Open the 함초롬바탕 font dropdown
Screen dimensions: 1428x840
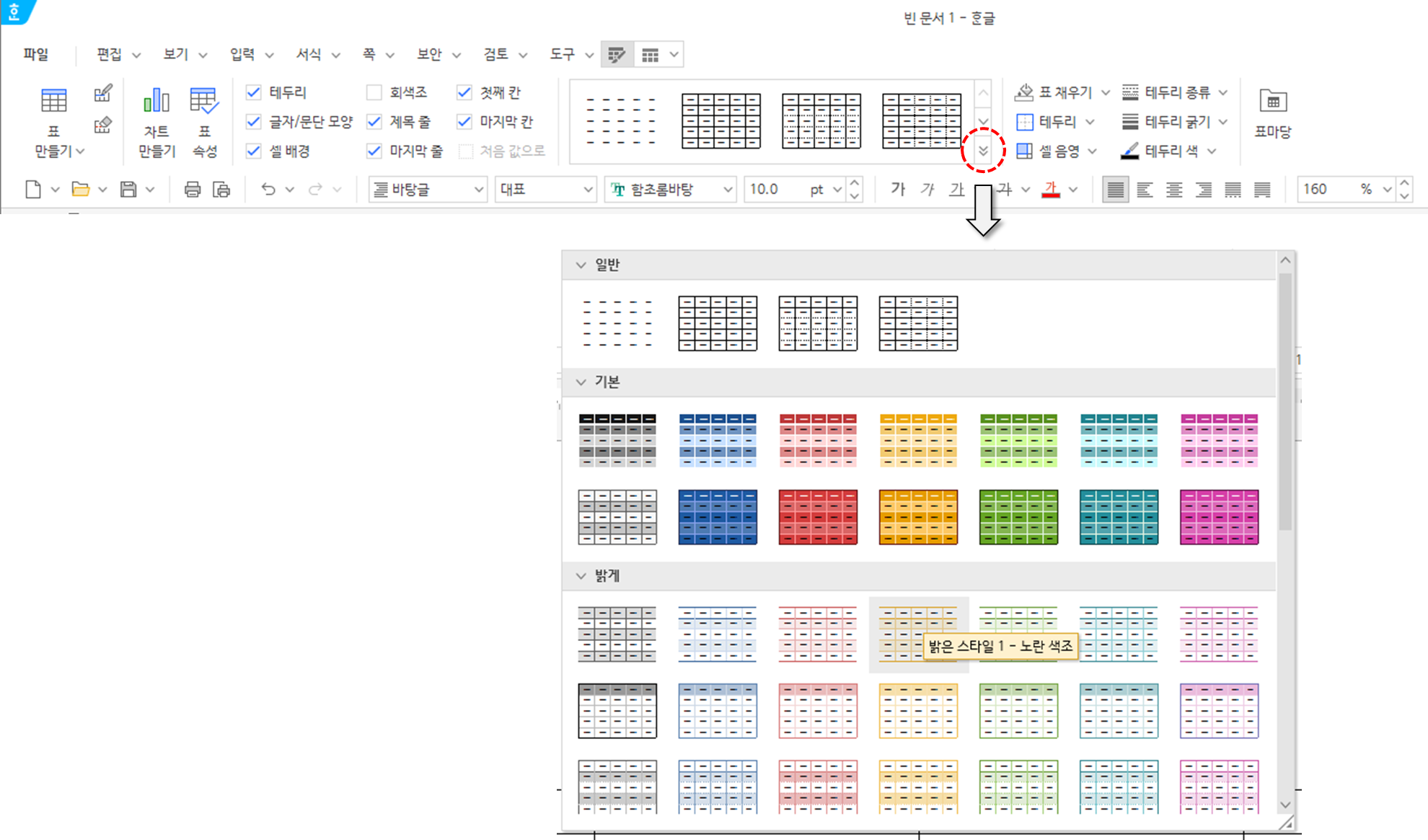(x=728, y=189)
